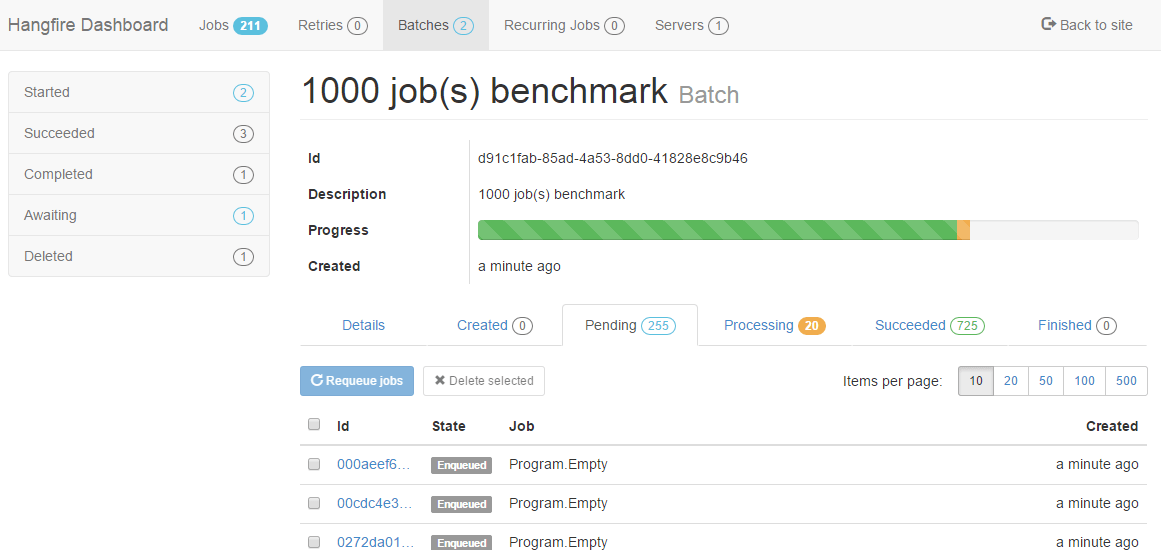Click the Enqueued state label for job 000aeef6
The image size is (1161, 550).
(461, 465)
